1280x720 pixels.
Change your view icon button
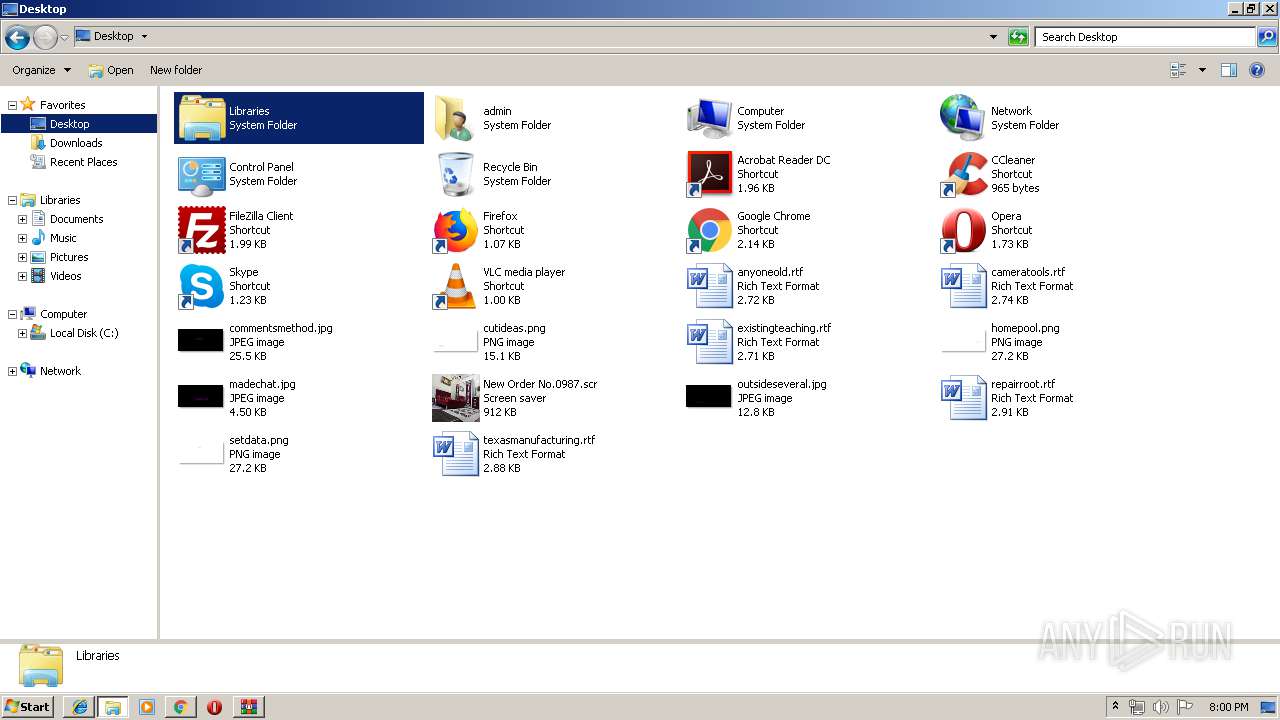pos(1178,70)
